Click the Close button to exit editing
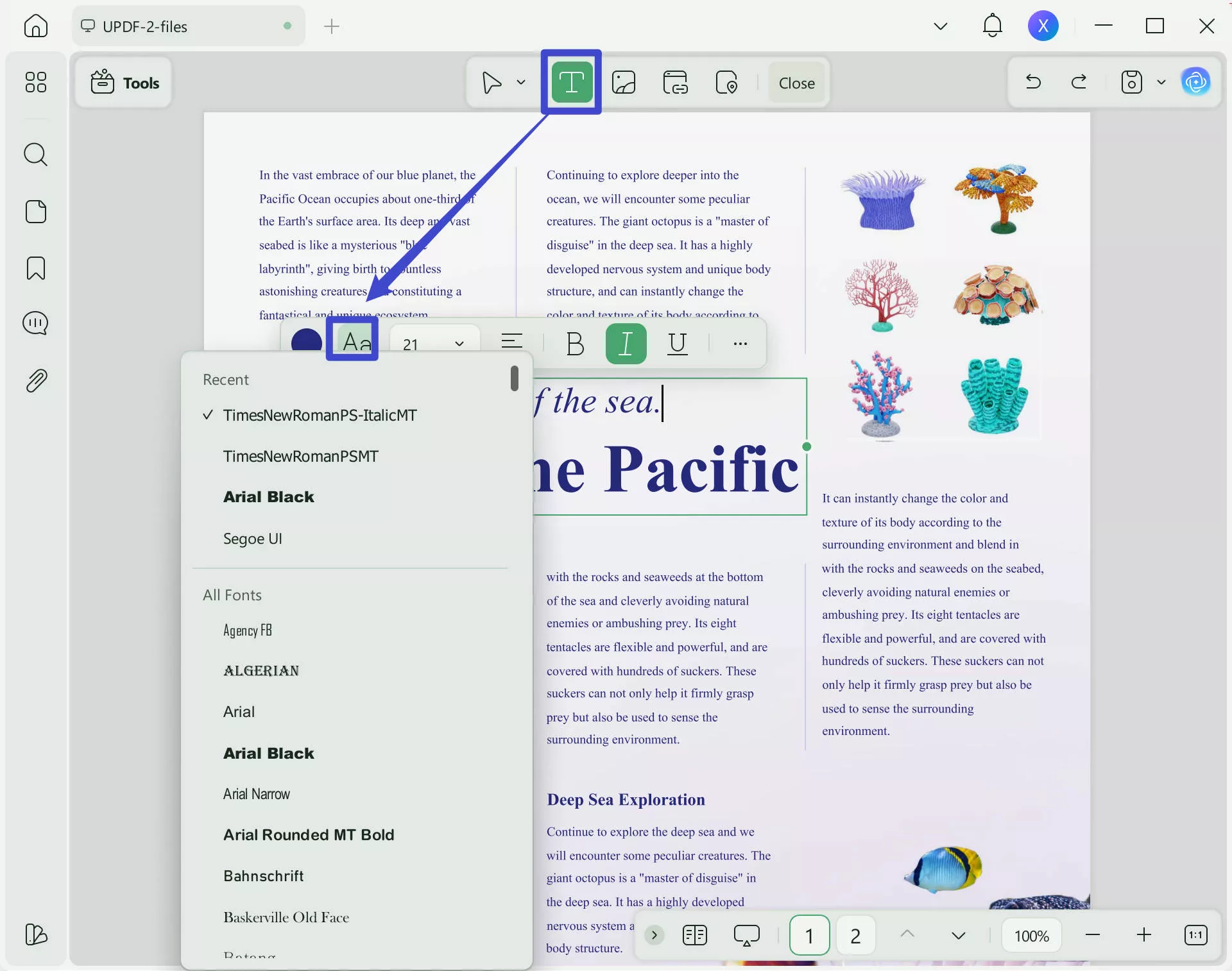The image size is (1232, 971). click(x=796, y=82)
